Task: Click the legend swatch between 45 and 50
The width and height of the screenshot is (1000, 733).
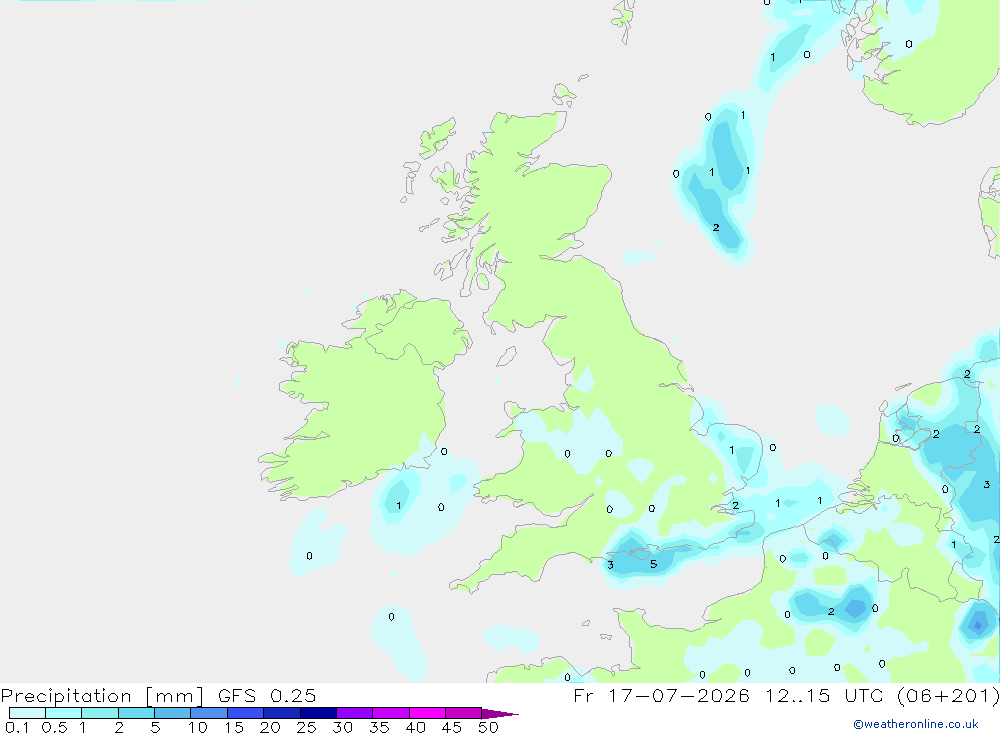Action: pos(464,713)
